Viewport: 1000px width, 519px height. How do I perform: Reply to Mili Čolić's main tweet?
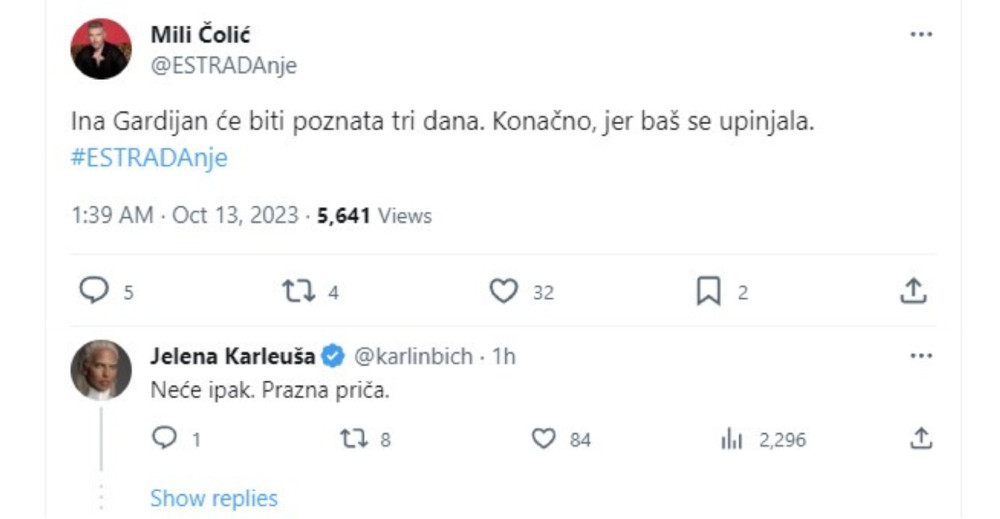pos(93,291)
